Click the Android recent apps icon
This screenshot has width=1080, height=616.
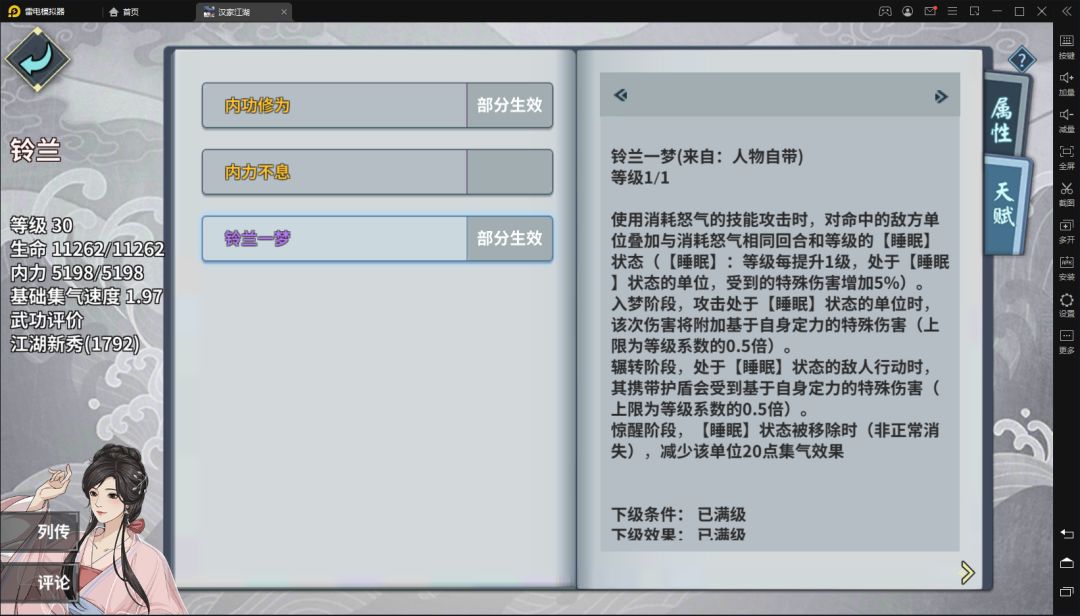pos(1066,592)
